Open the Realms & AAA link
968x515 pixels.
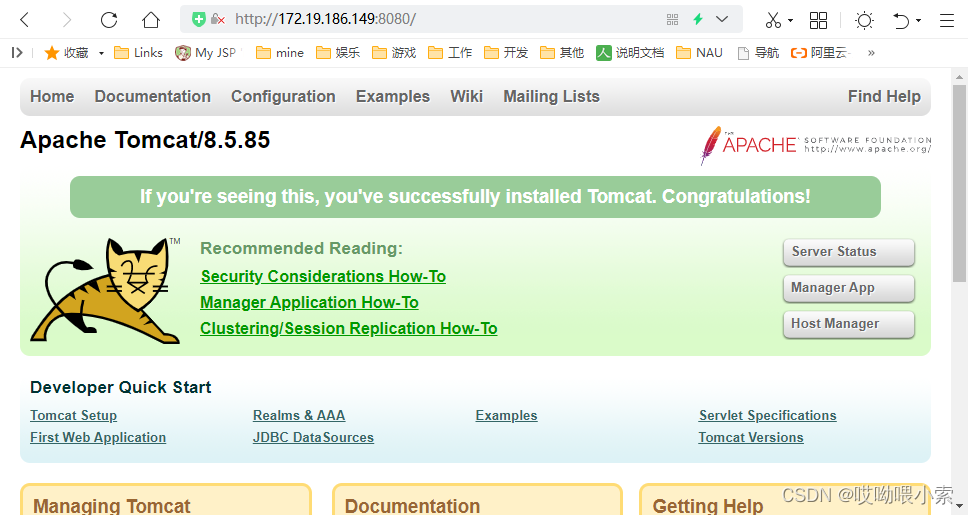coord(299,415)
